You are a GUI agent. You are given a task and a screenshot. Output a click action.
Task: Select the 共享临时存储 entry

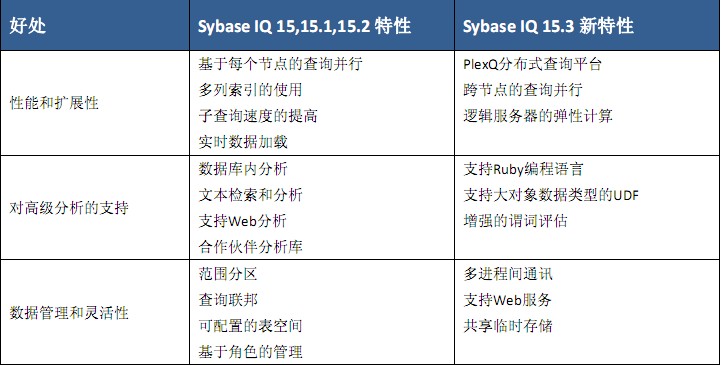(508, 326)
